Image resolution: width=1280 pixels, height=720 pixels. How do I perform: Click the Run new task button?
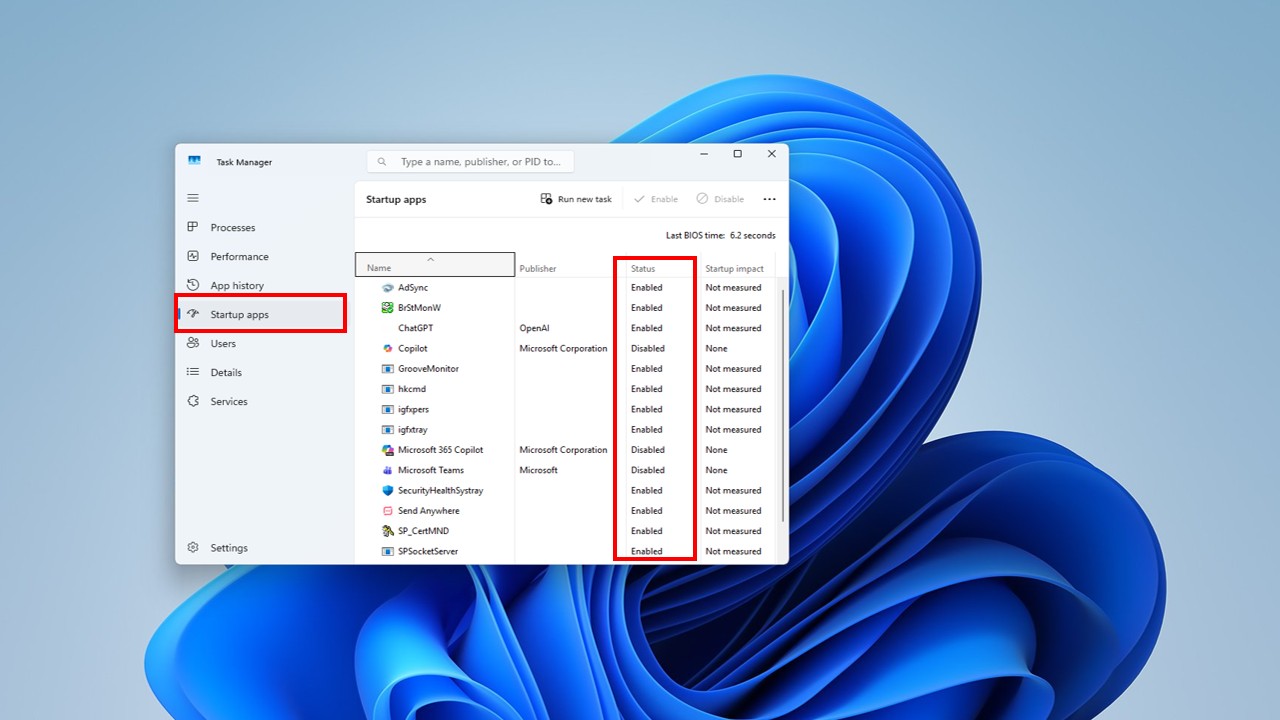pos(576,199)
